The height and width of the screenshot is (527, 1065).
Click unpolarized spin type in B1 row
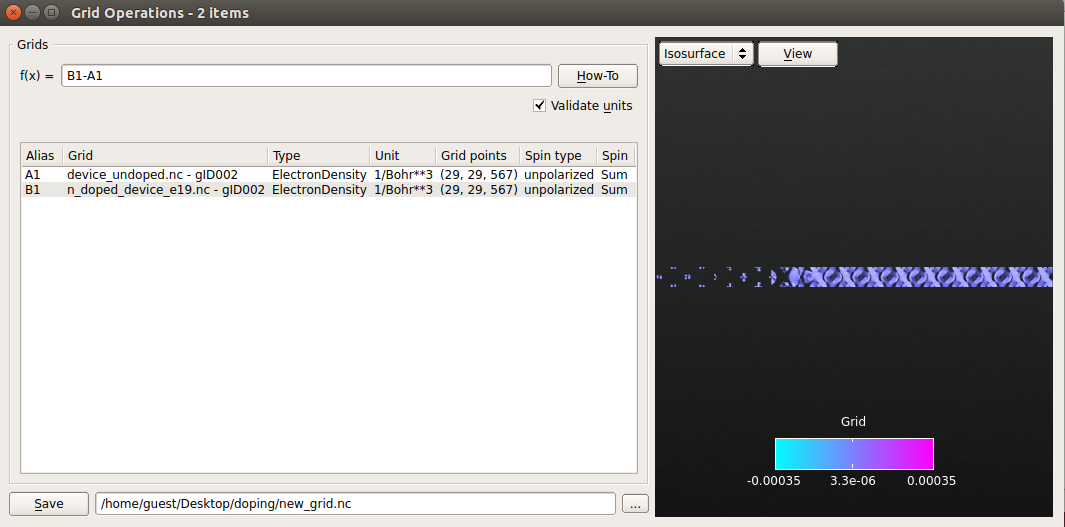[559, 189]
